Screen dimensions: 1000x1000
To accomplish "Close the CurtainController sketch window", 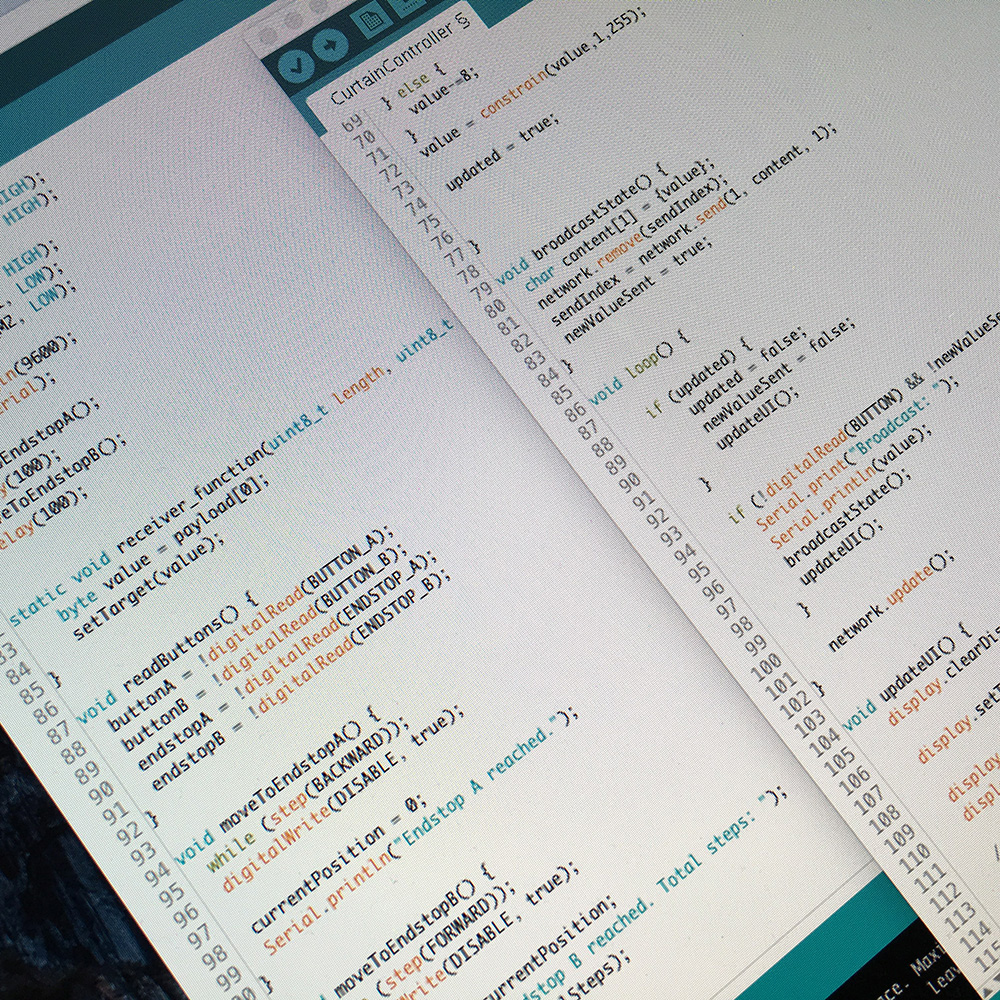I will pos(268,34).
